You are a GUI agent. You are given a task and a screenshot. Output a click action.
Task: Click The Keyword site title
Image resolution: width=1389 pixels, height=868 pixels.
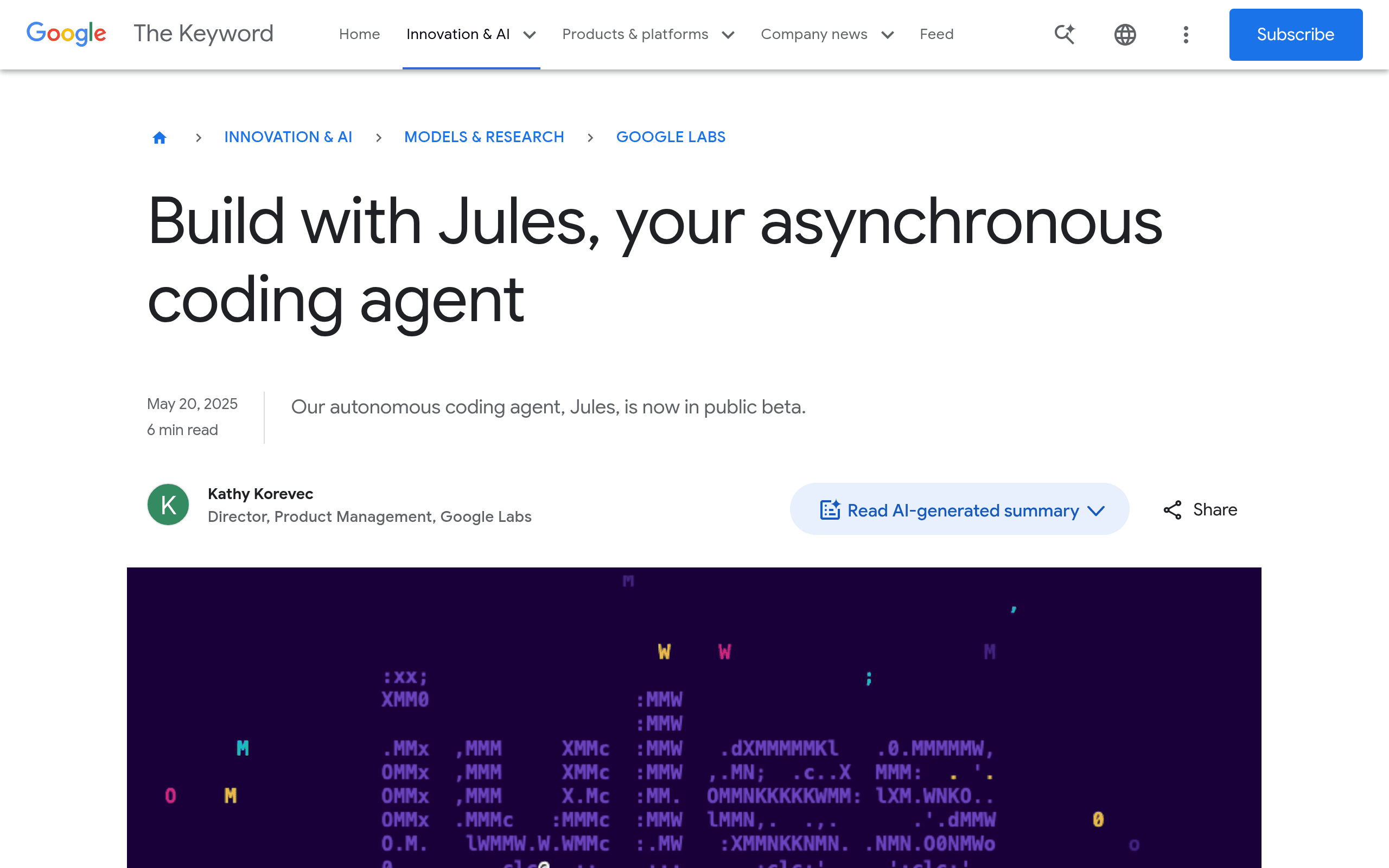tap(203, 34)
